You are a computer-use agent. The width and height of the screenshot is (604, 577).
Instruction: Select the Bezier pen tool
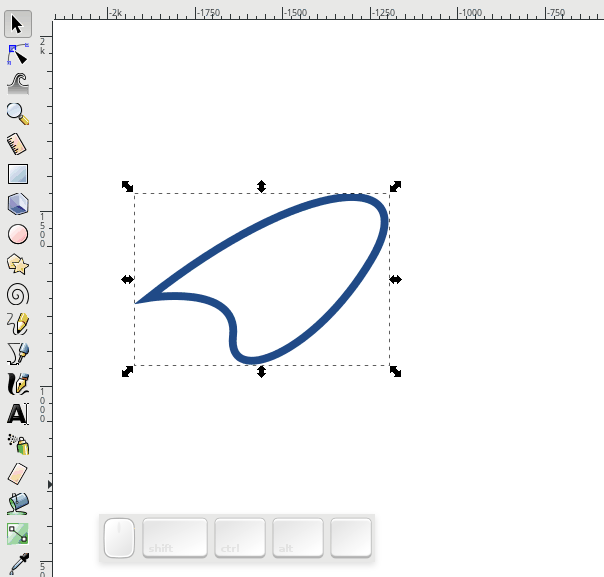tap(18, 354)
